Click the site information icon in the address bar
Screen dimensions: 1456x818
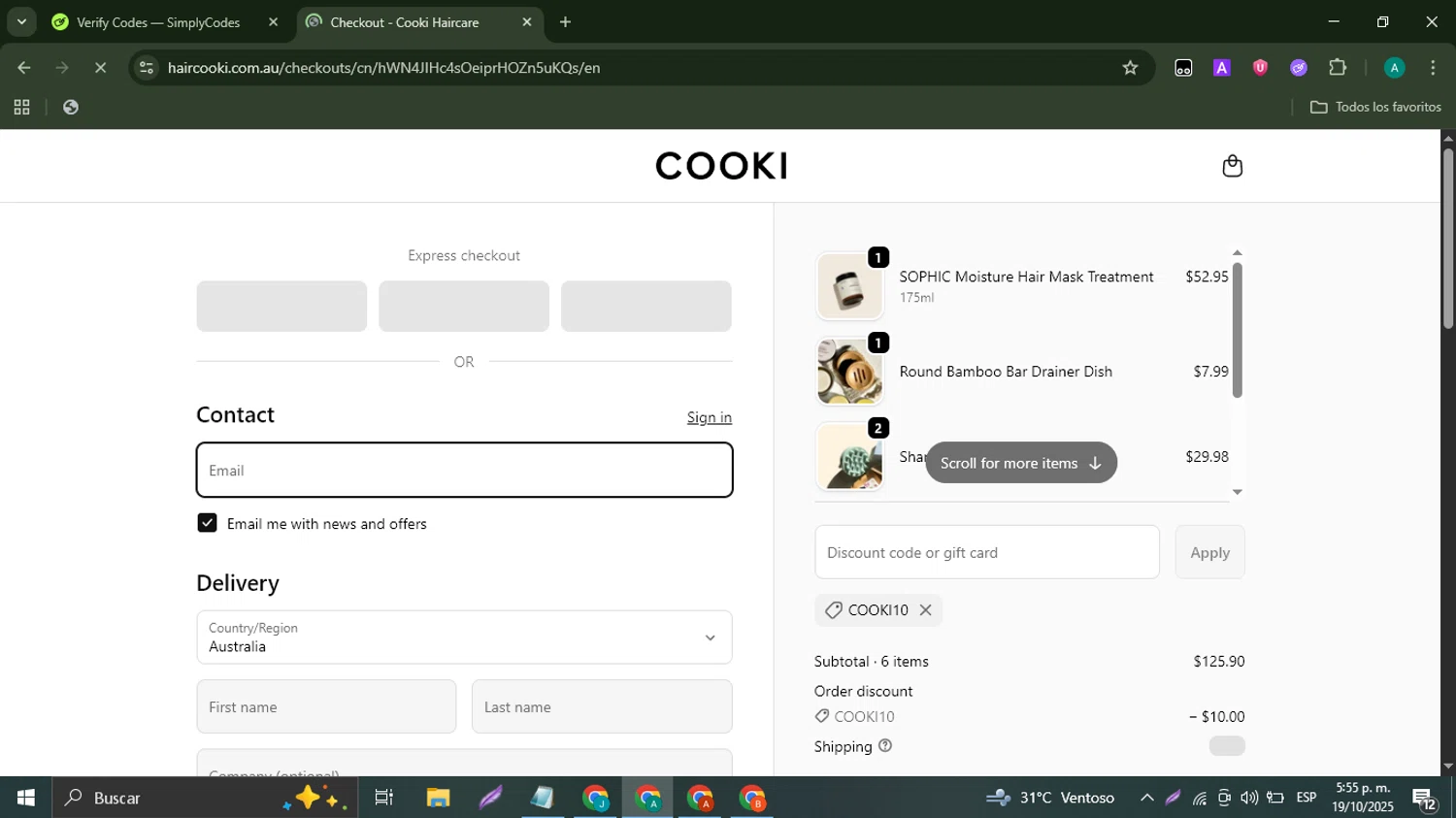click(147, 68)
